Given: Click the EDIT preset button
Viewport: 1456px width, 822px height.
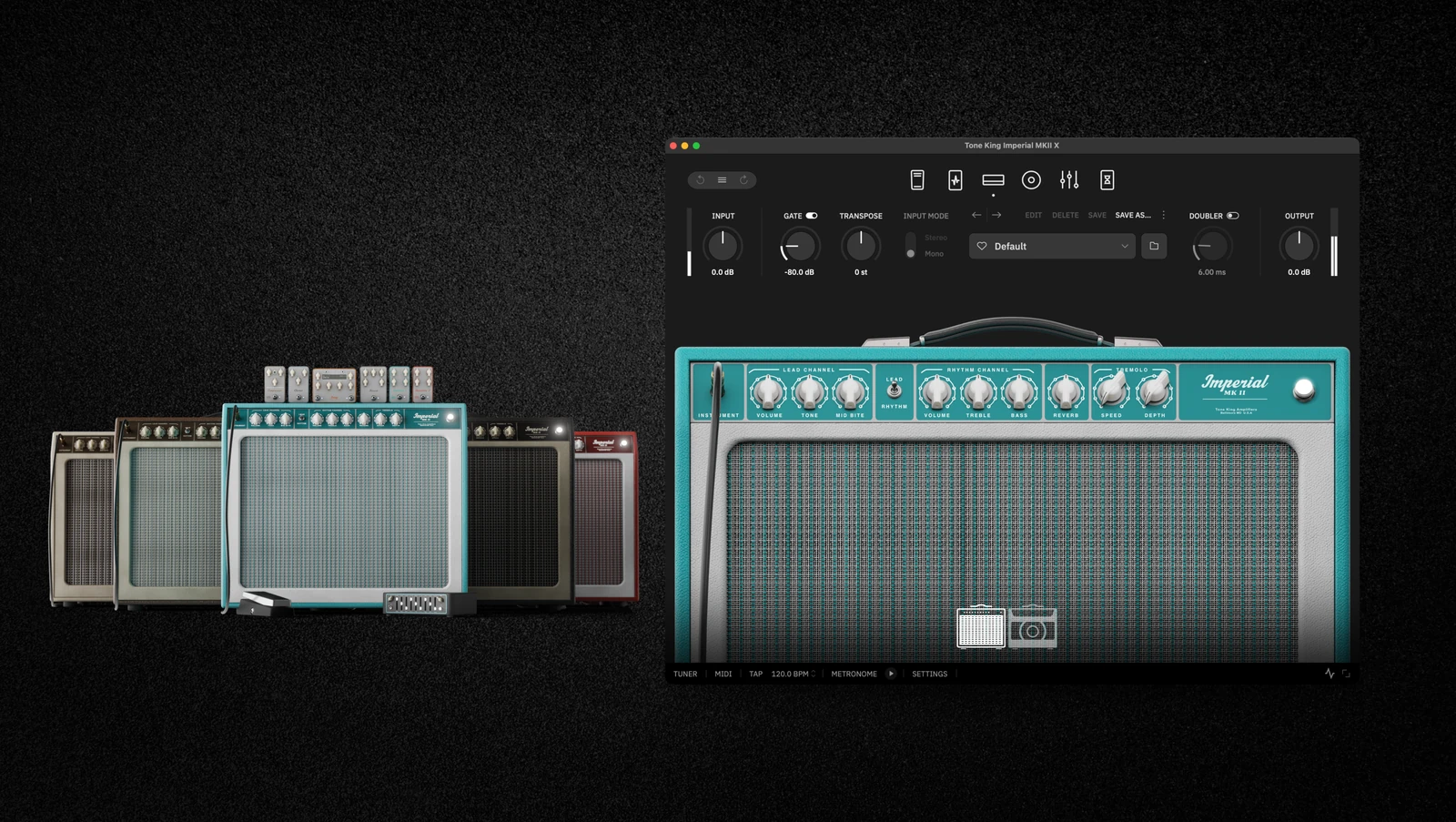Looking at the screenshot, I should [x=1034, y=215].
